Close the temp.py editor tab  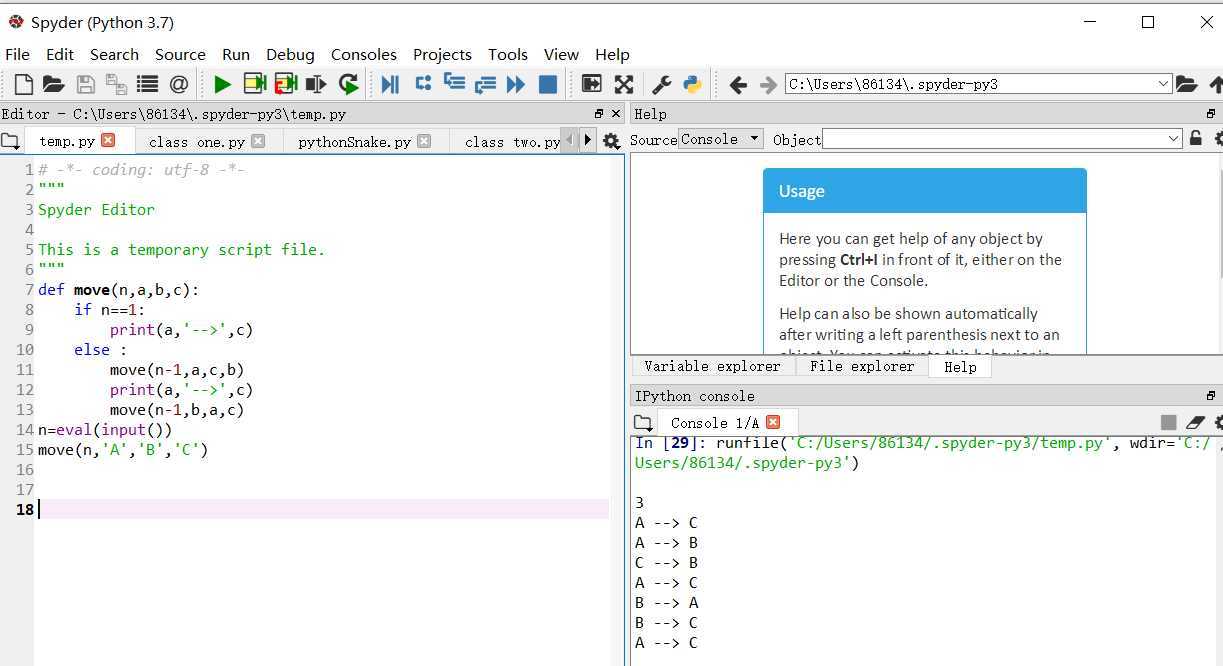click(108, 141)
